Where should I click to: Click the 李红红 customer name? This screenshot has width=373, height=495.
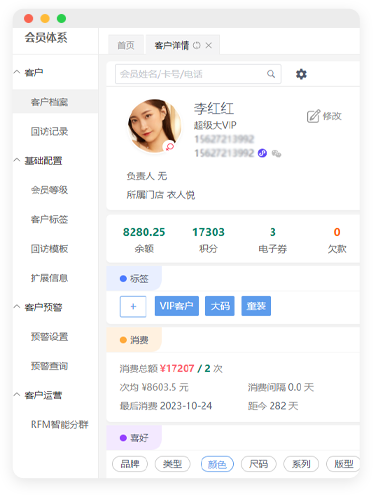(x=214, y=108)
